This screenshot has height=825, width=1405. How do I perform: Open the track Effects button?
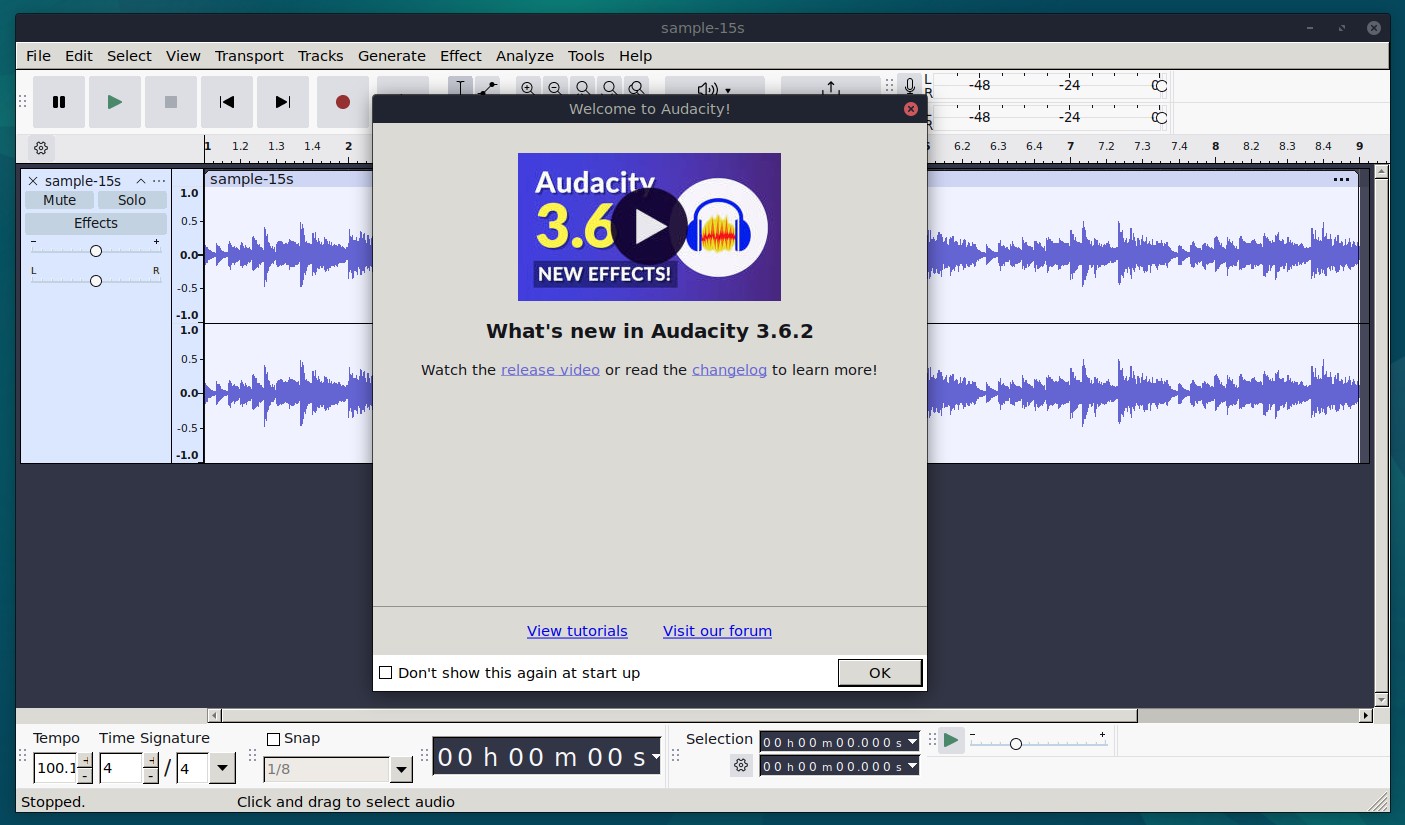tap(96, 223)
